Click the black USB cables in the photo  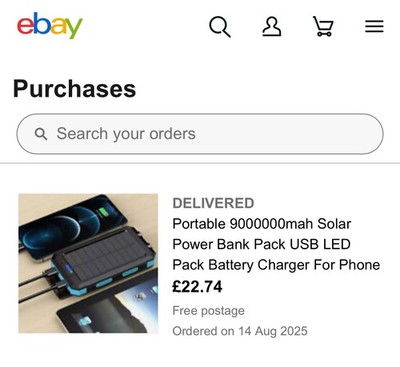click(38, 286)
